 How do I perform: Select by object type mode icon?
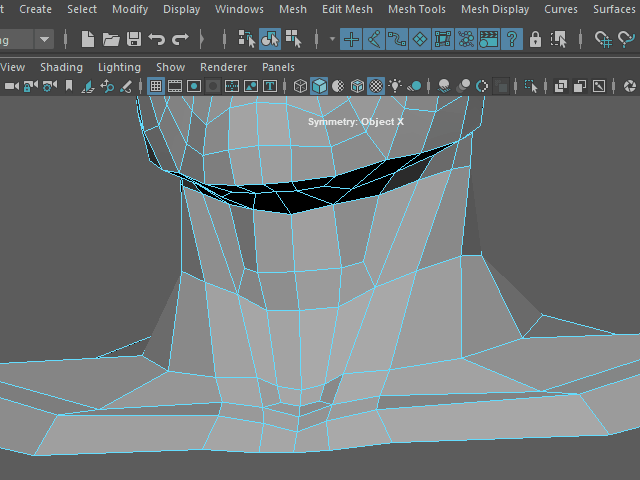point(270,40)
